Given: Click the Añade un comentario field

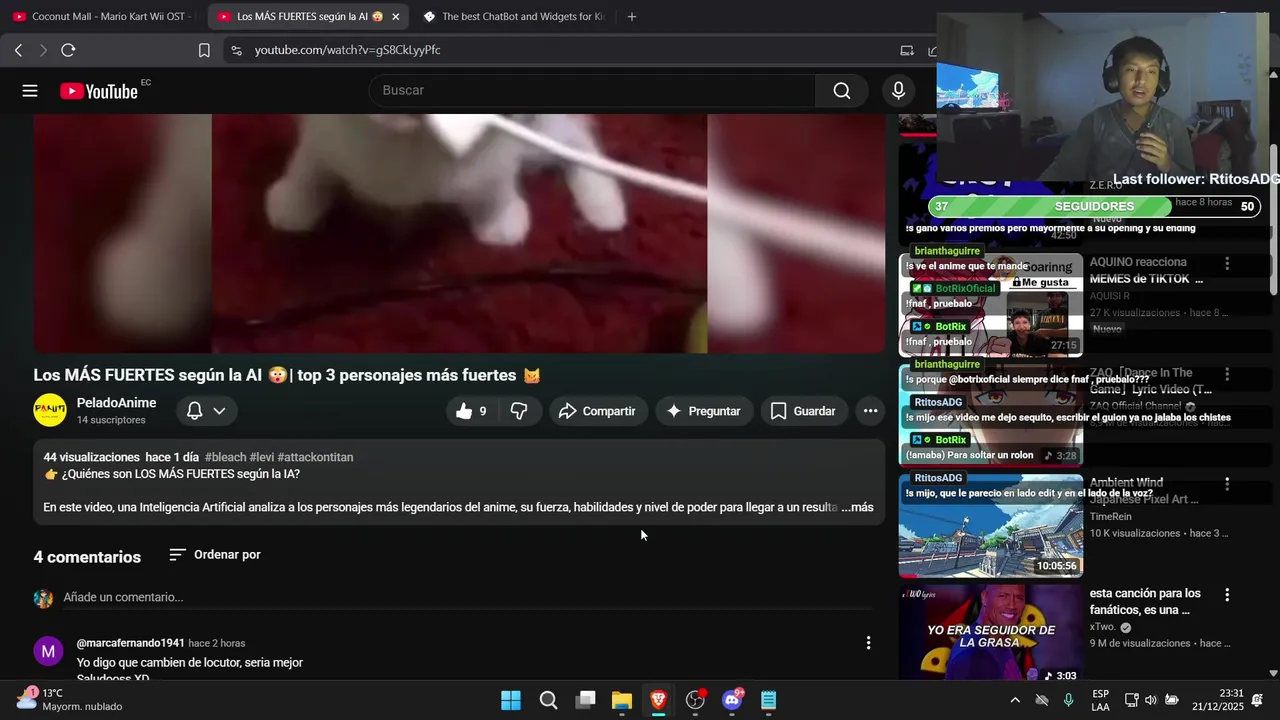Looking at the screenshot, I should pyautogui.click(x=467, y=597).
